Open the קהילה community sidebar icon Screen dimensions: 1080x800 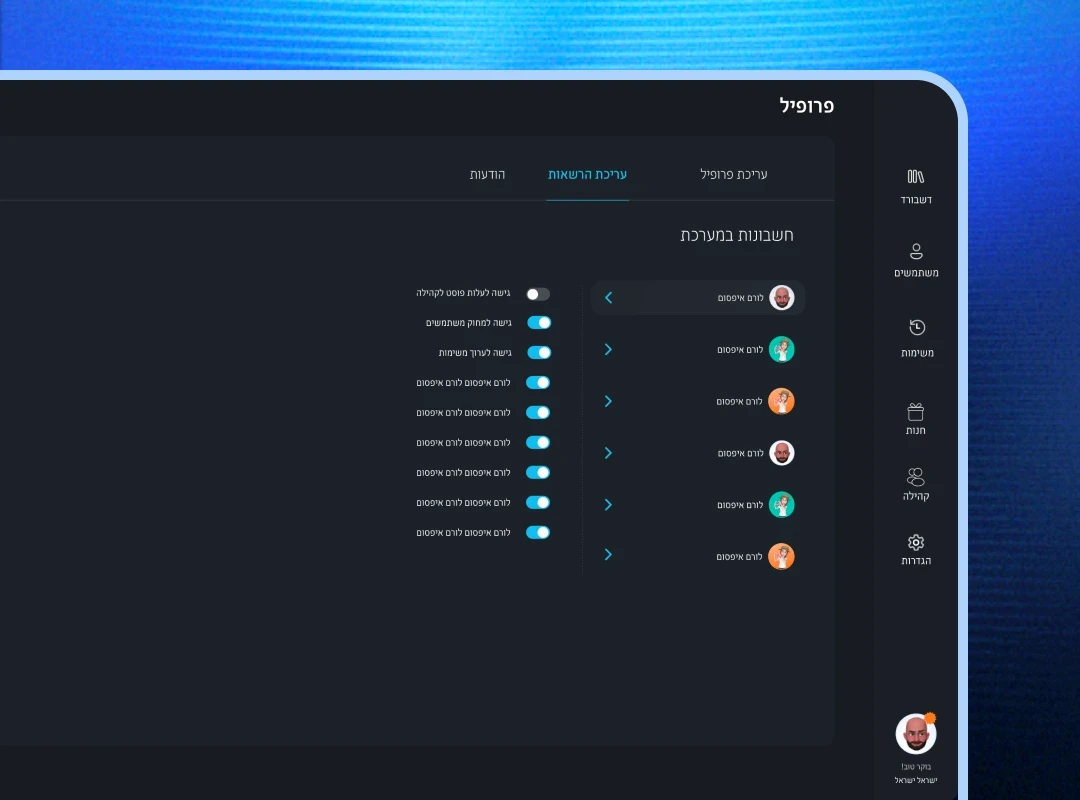[915, 477]
